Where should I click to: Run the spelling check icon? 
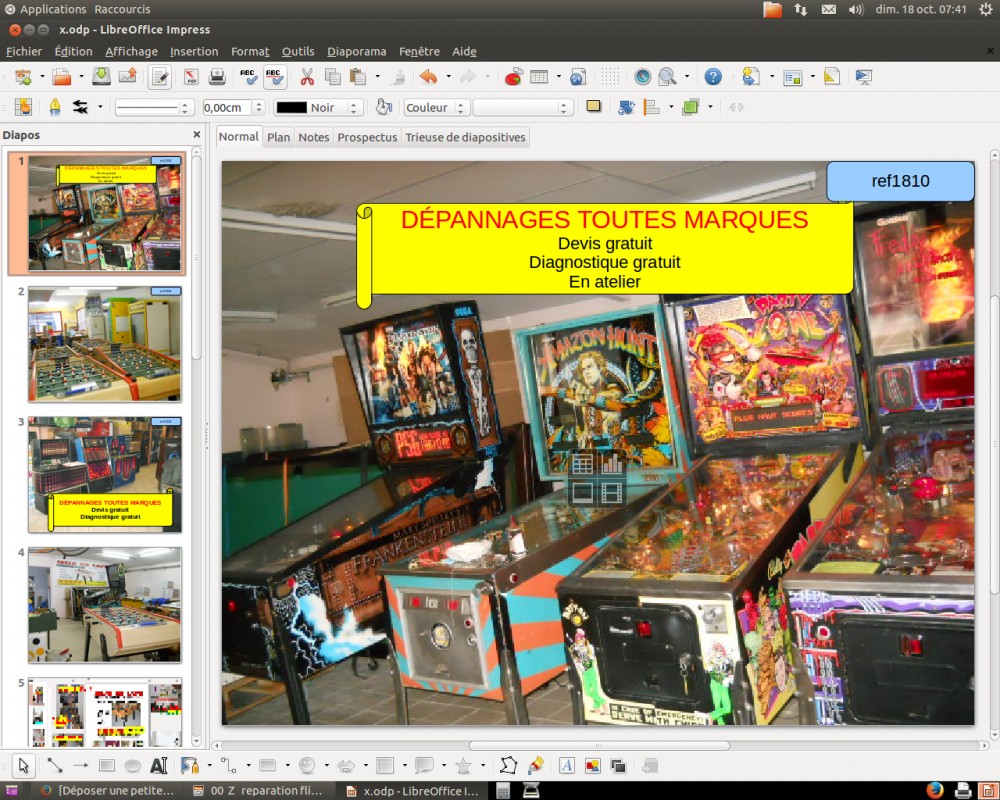249,77
